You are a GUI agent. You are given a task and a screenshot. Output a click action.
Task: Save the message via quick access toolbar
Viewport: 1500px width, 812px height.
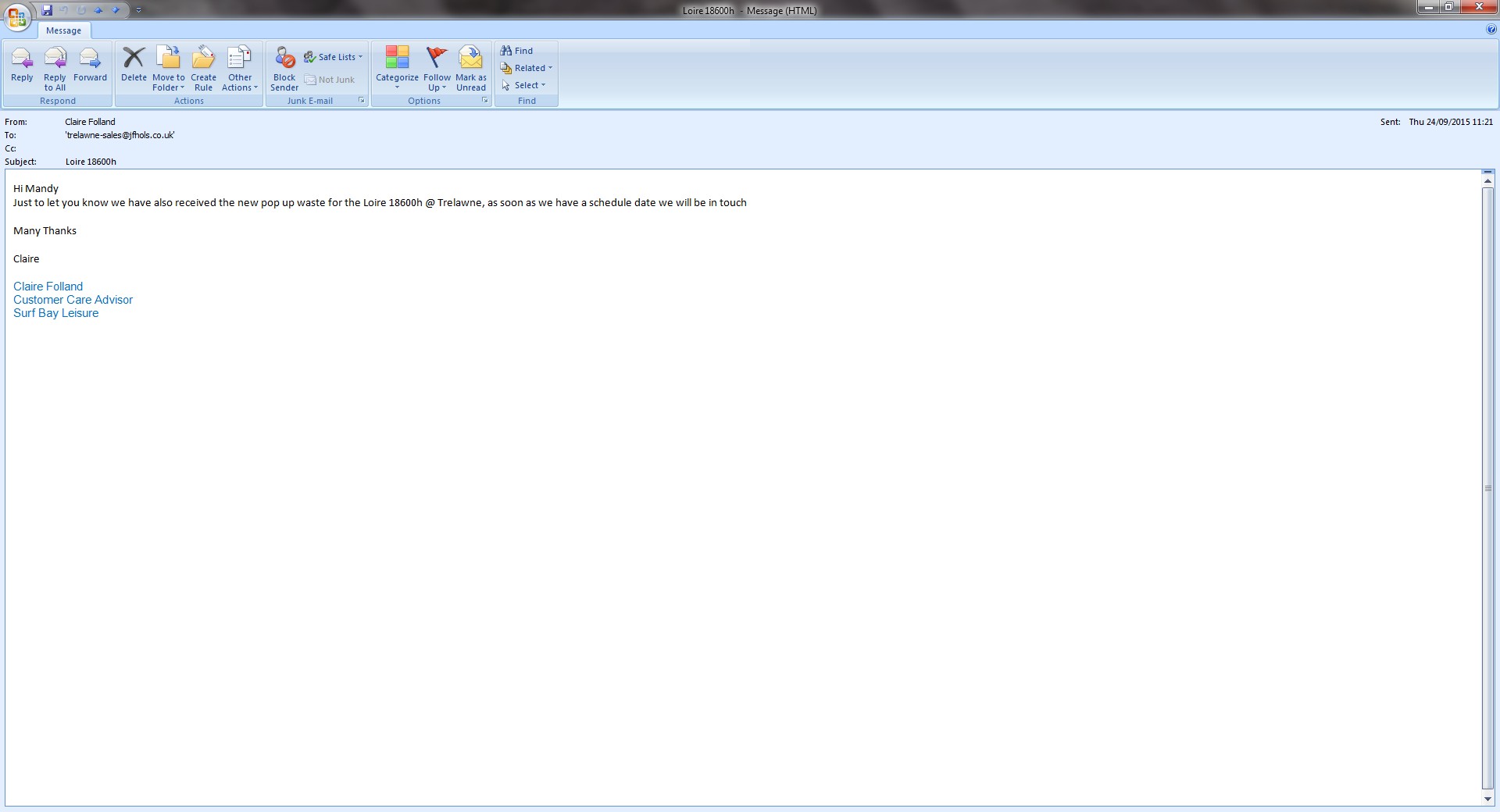pos(47,10)
